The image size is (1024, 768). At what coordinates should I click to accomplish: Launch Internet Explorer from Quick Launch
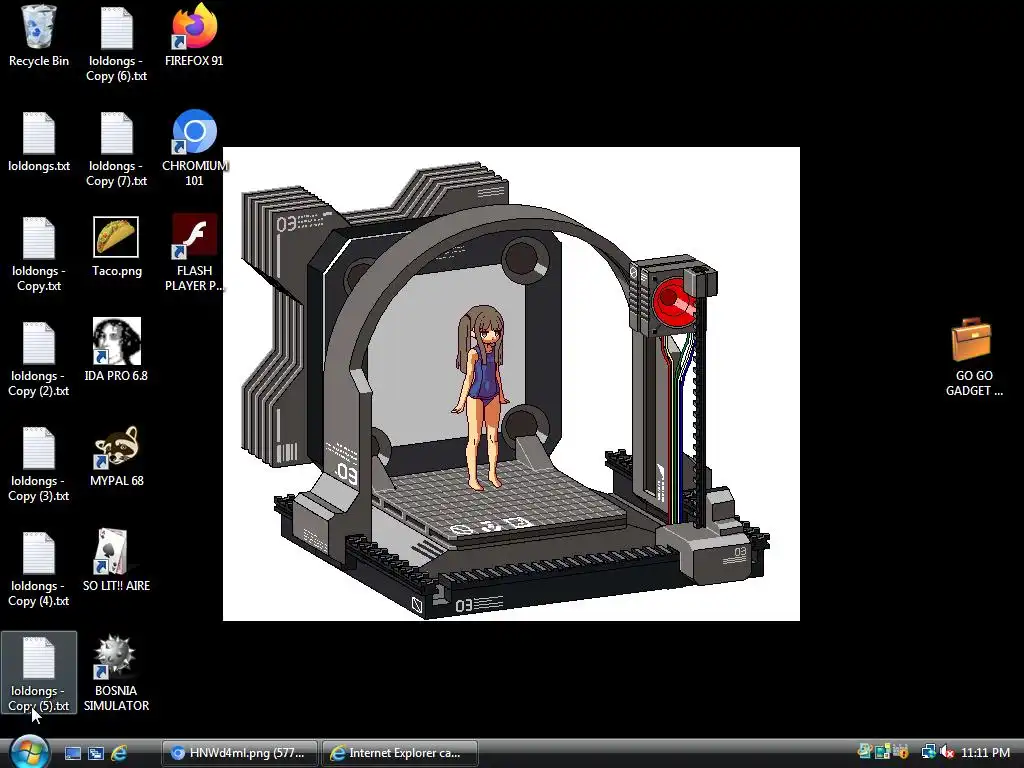tap(119, 753)
